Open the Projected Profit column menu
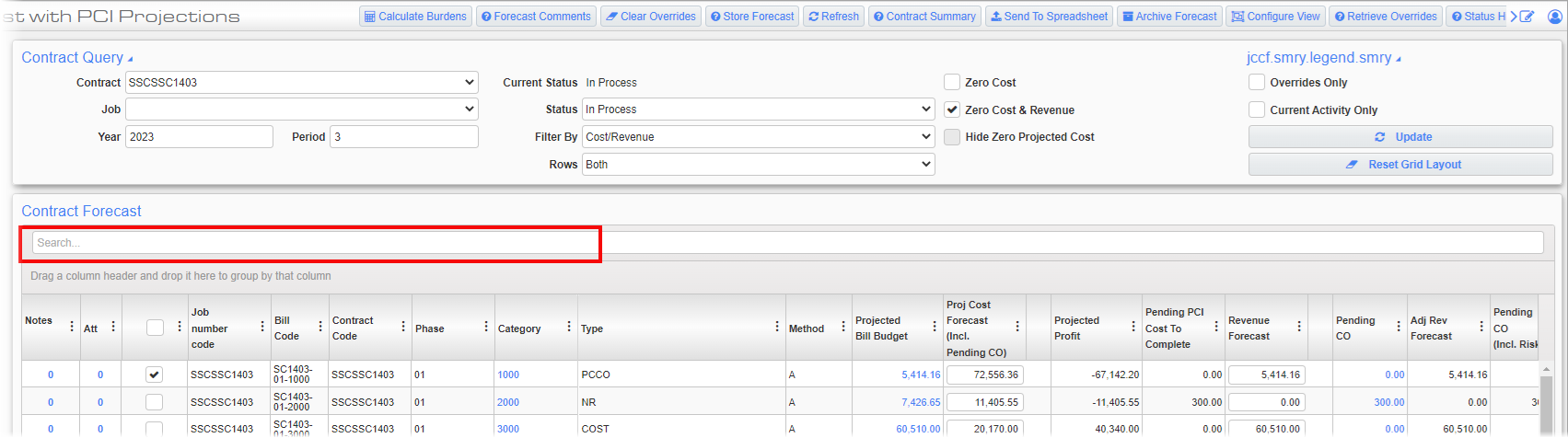The width and height of the screenshot is (1568, 438). pos(1133,327)
